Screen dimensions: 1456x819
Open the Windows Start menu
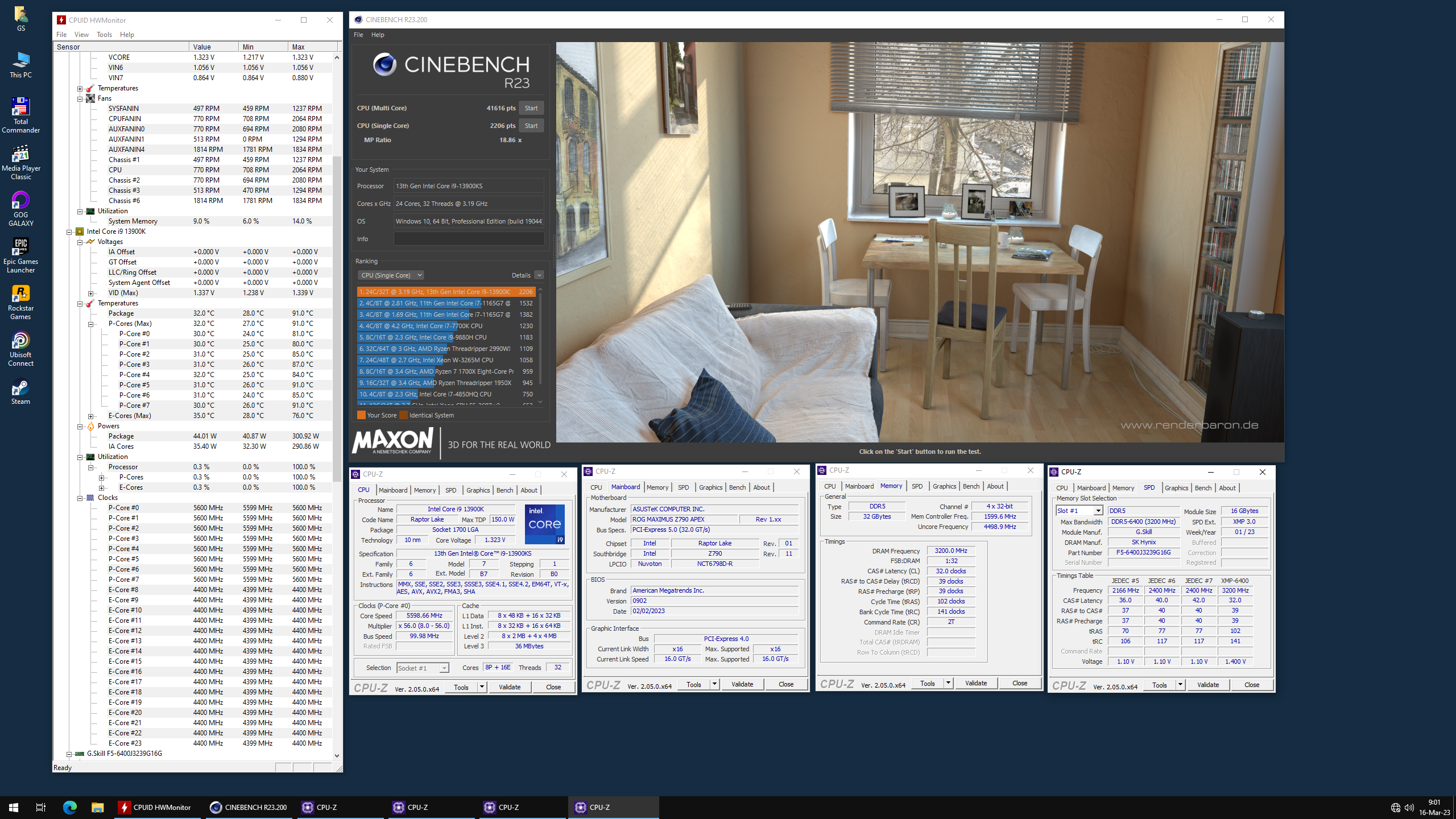(14, 807)
